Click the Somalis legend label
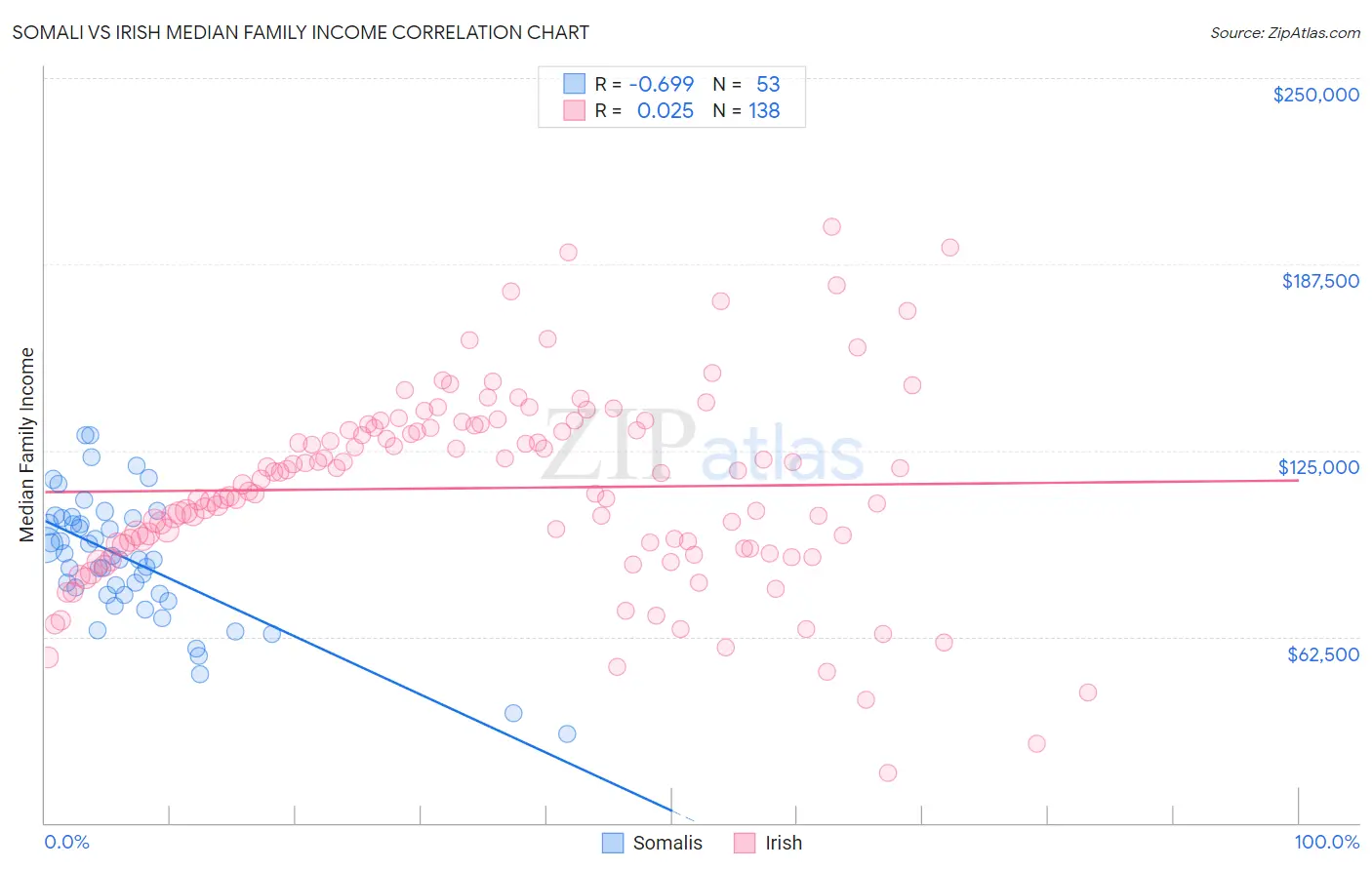 coord(667,843)
